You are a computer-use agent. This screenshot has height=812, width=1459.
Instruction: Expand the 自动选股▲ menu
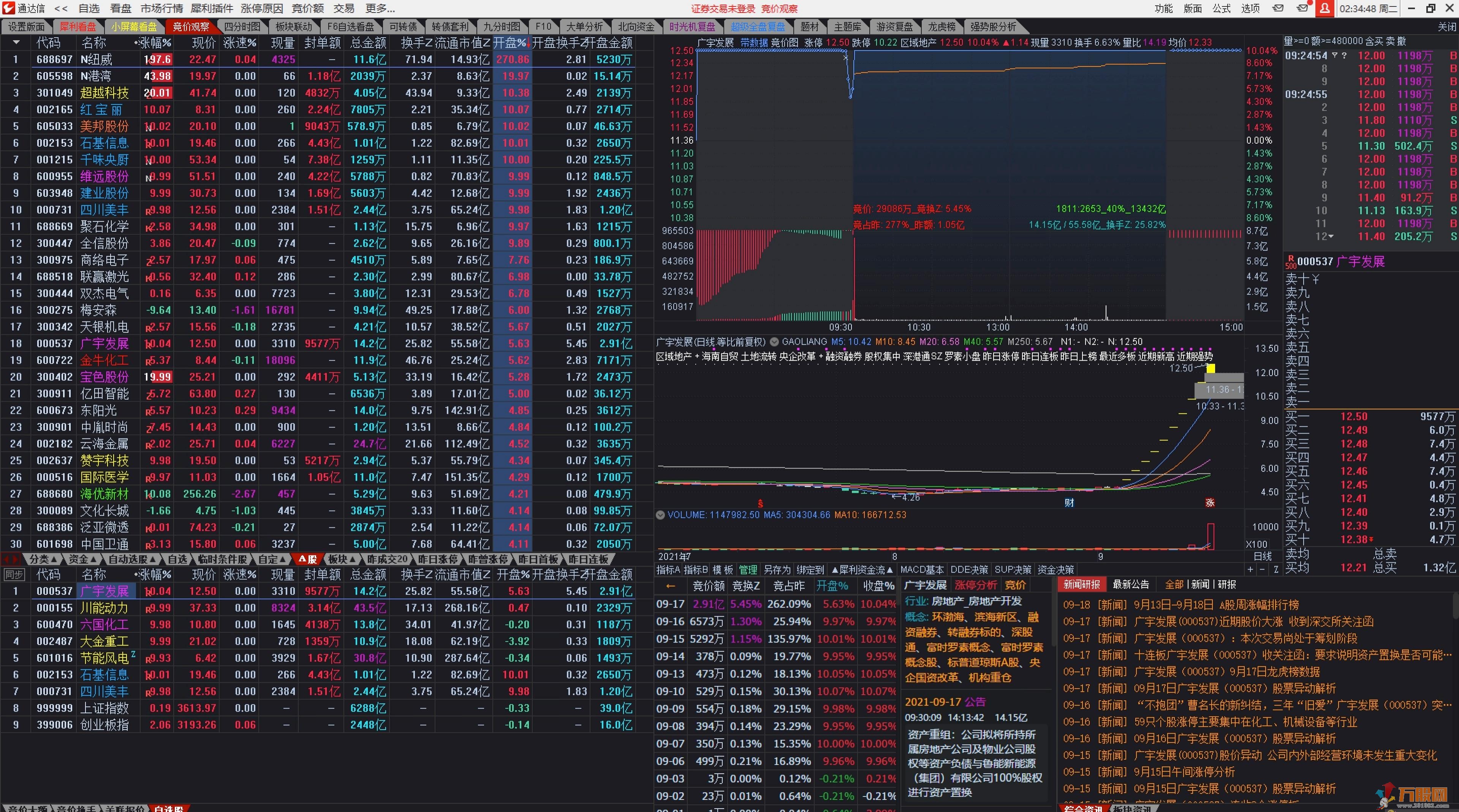tap(132, 559)
